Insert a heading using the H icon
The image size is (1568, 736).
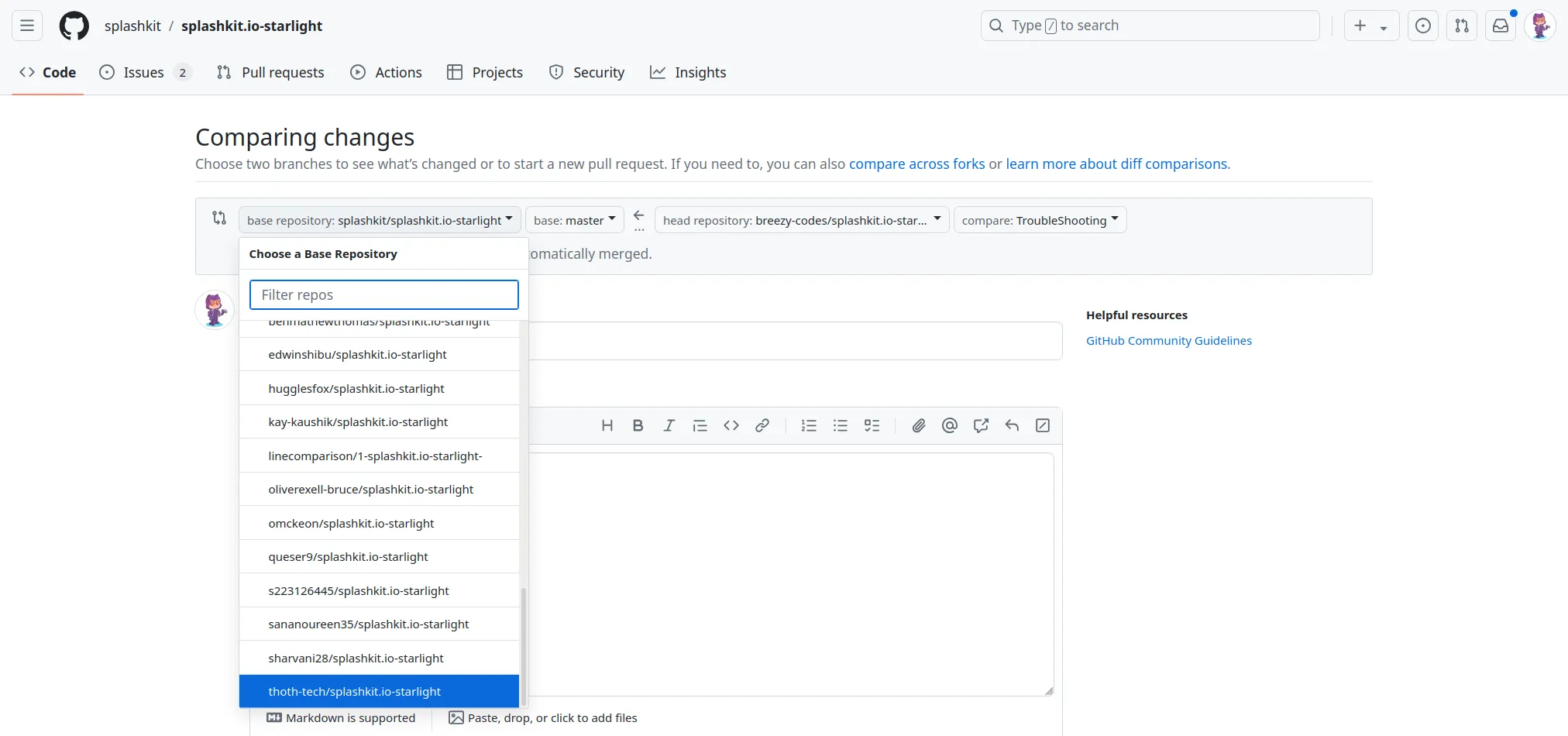607,425
